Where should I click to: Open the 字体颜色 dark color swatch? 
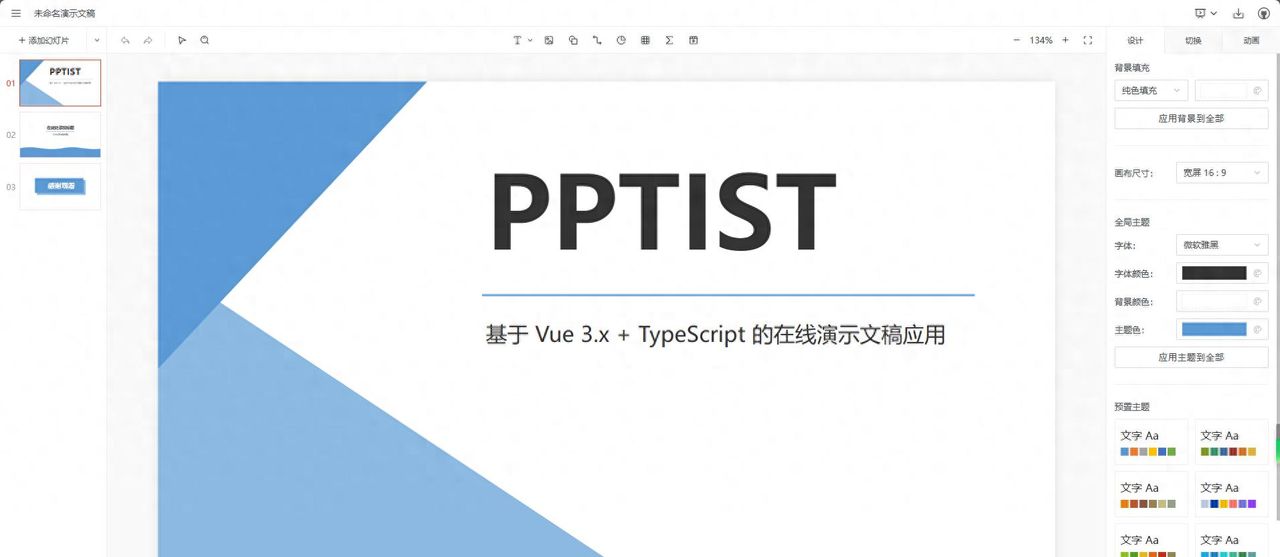1221,273
